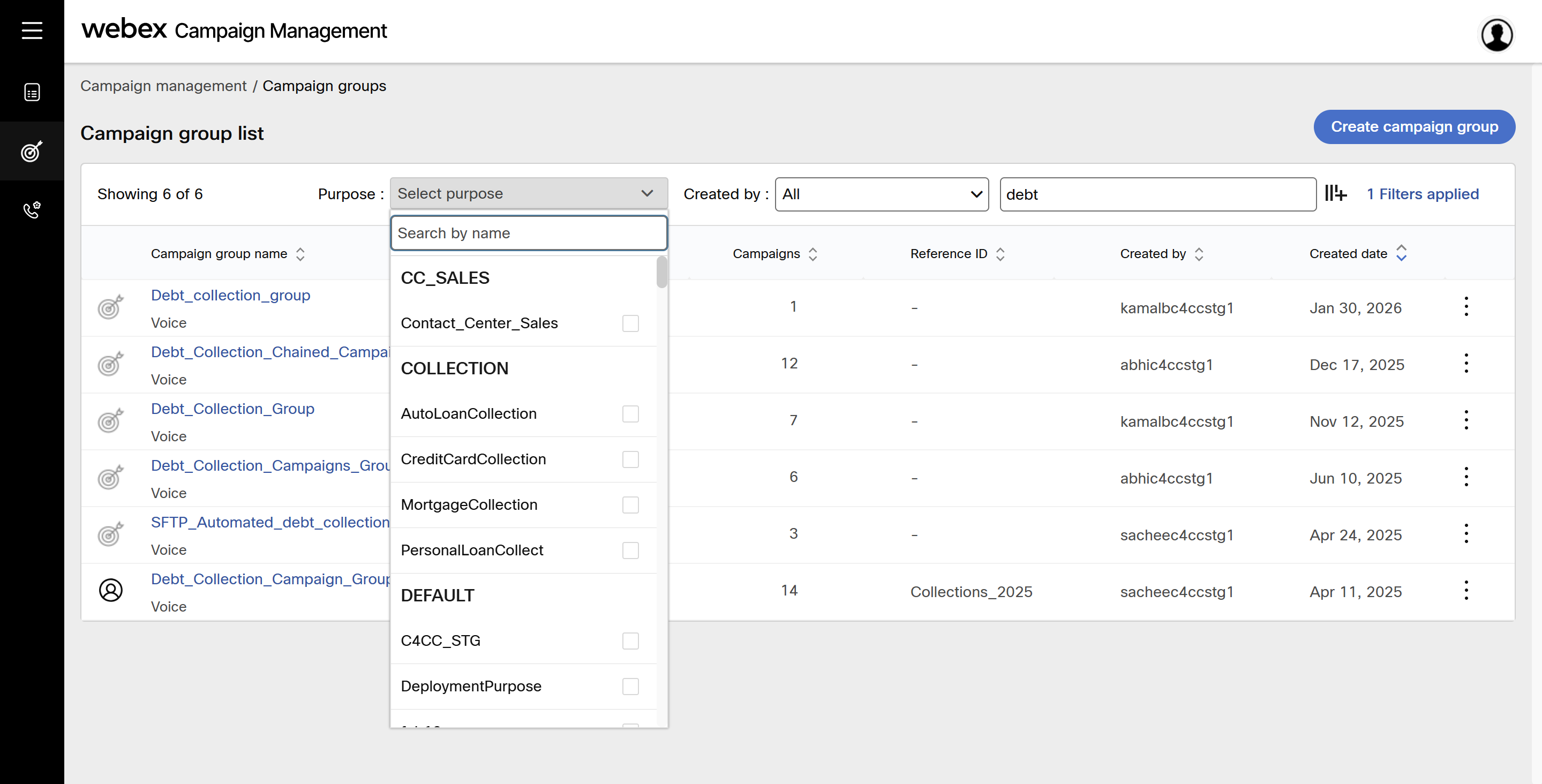Enable the MortgageCollection option

click(630, 504)
